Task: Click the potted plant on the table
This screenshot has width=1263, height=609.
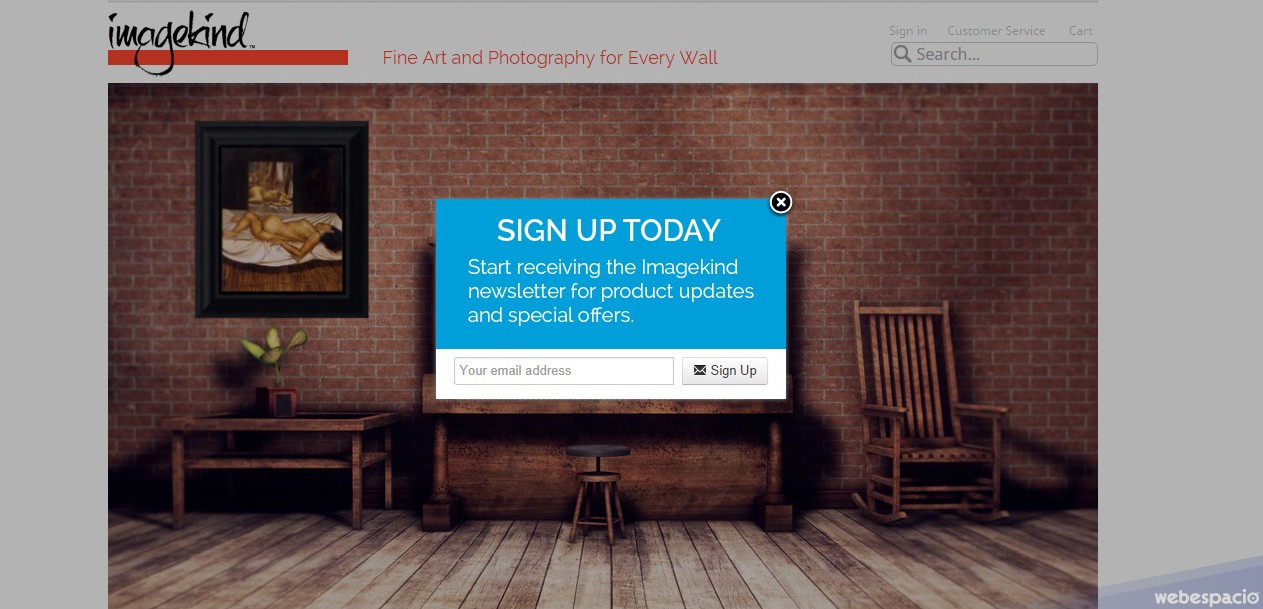Action: pos(271,368)
